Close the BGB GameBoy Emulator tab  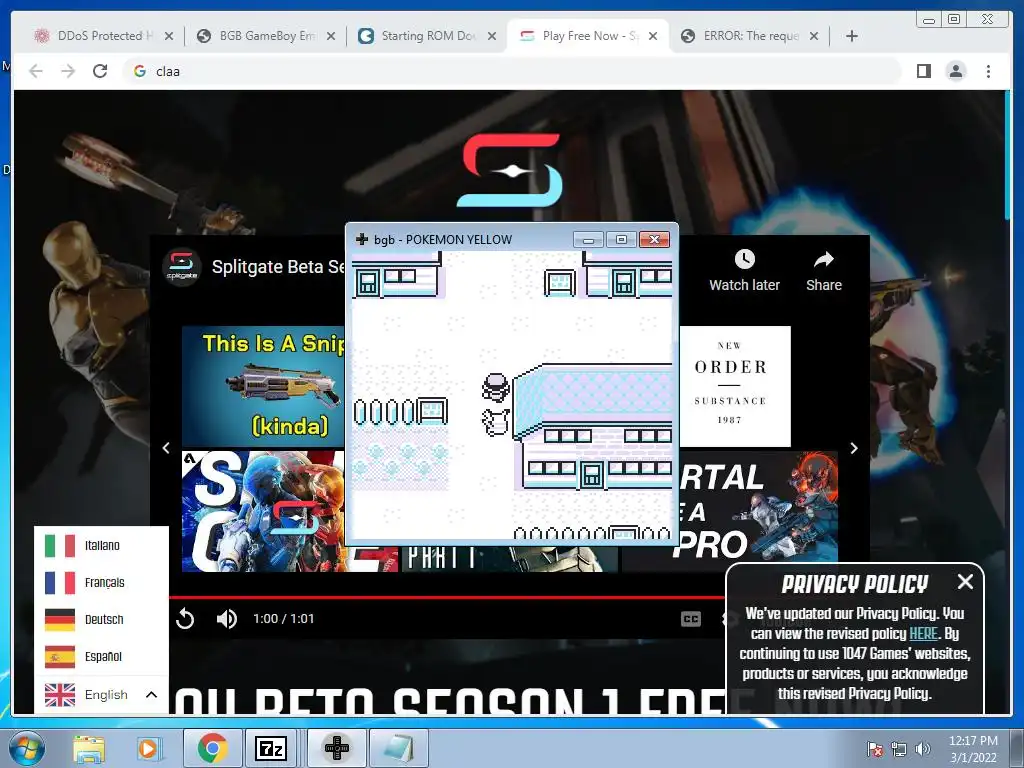pos(331,36)
